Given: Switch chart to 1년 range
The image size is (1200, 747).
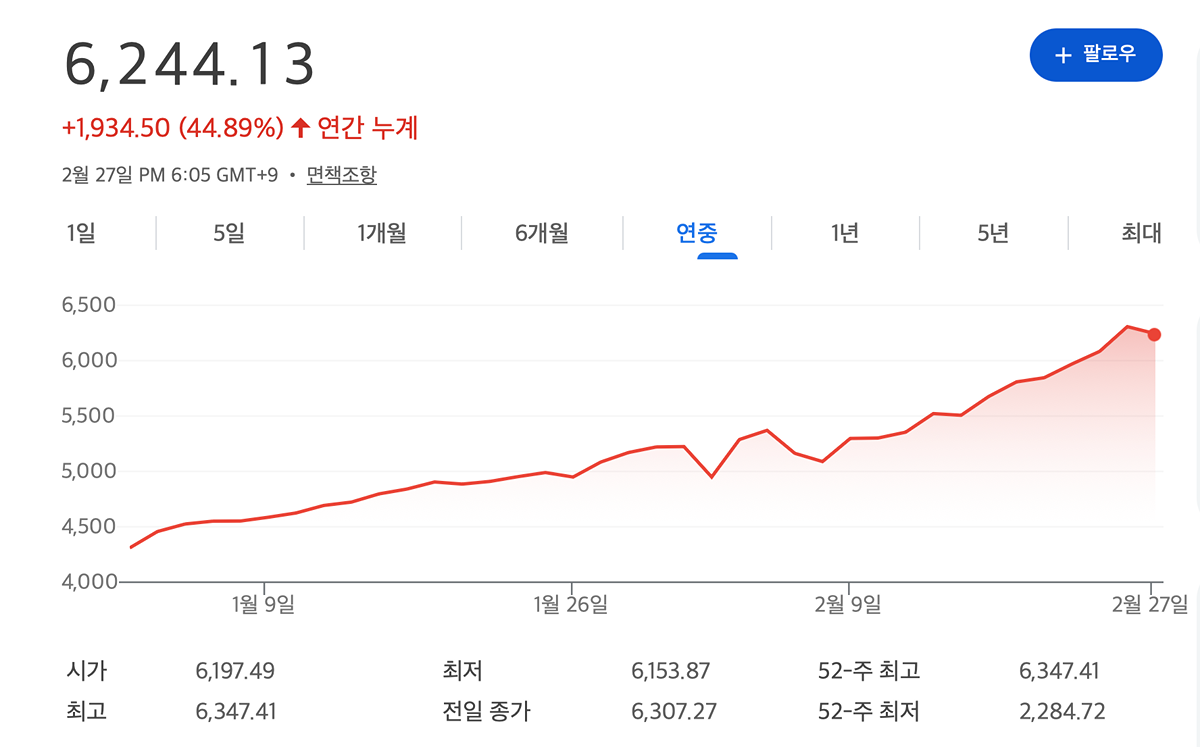Looking at the screenshot, I should coord(845,234).
